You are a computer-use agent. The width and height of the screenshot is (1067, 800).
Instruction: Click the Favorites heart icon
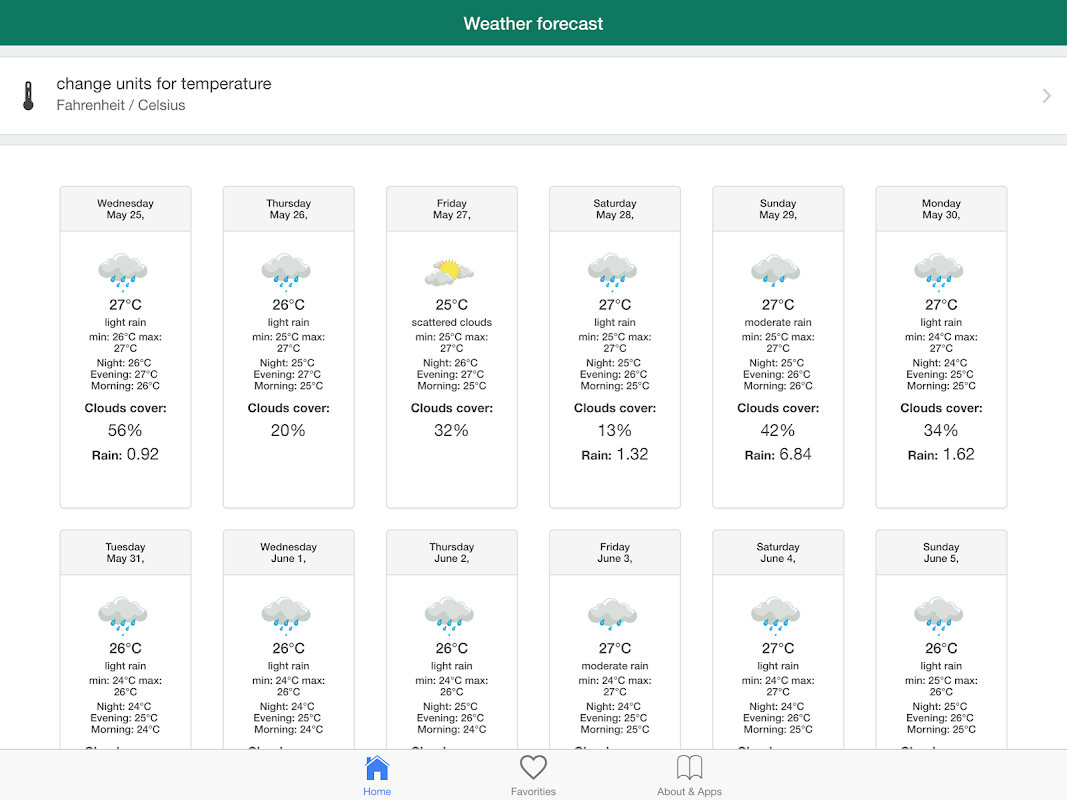click(x=533, y=767)
